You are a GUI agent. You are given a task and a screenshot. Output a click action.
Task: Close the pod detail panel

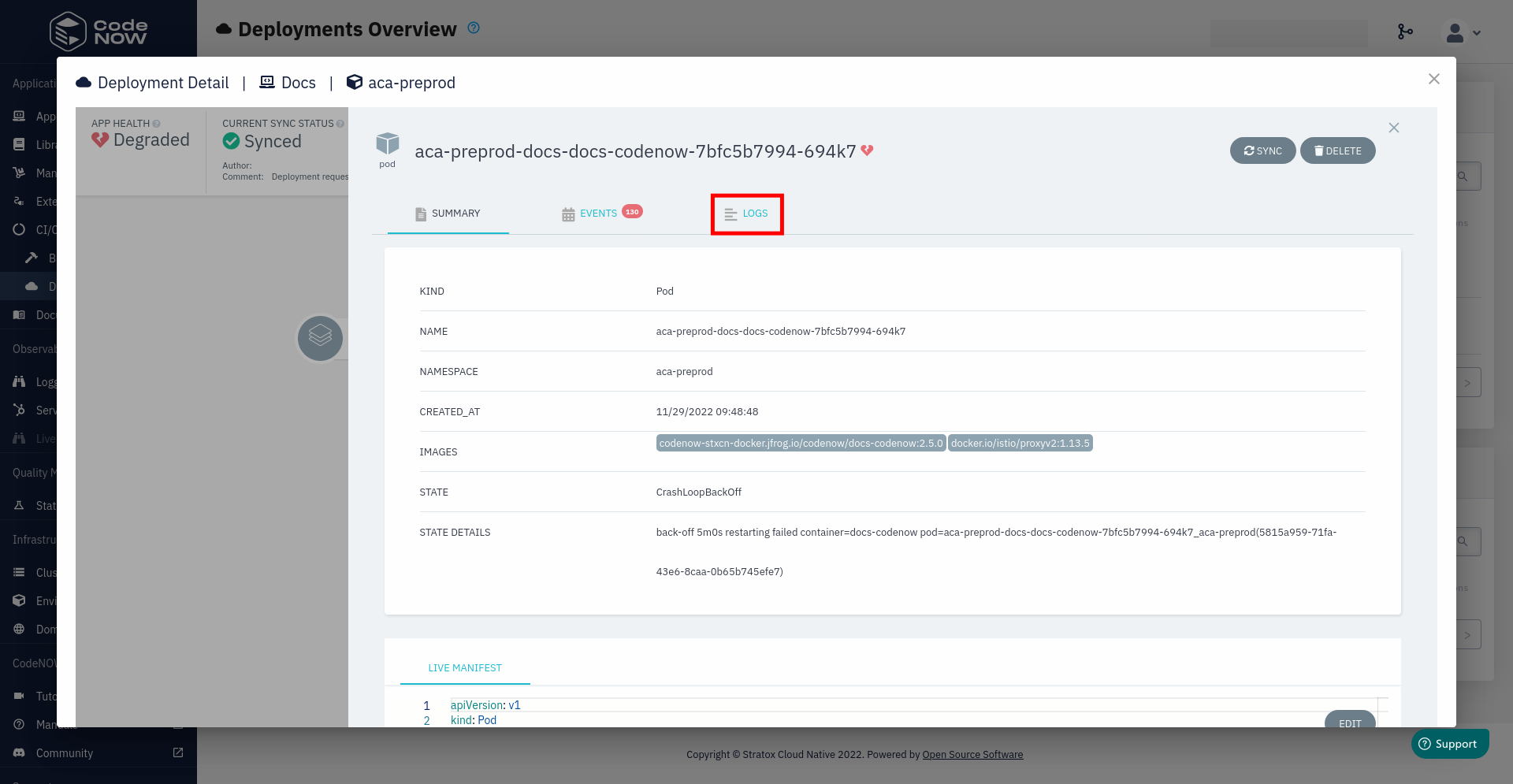[x=1393, y=128]
